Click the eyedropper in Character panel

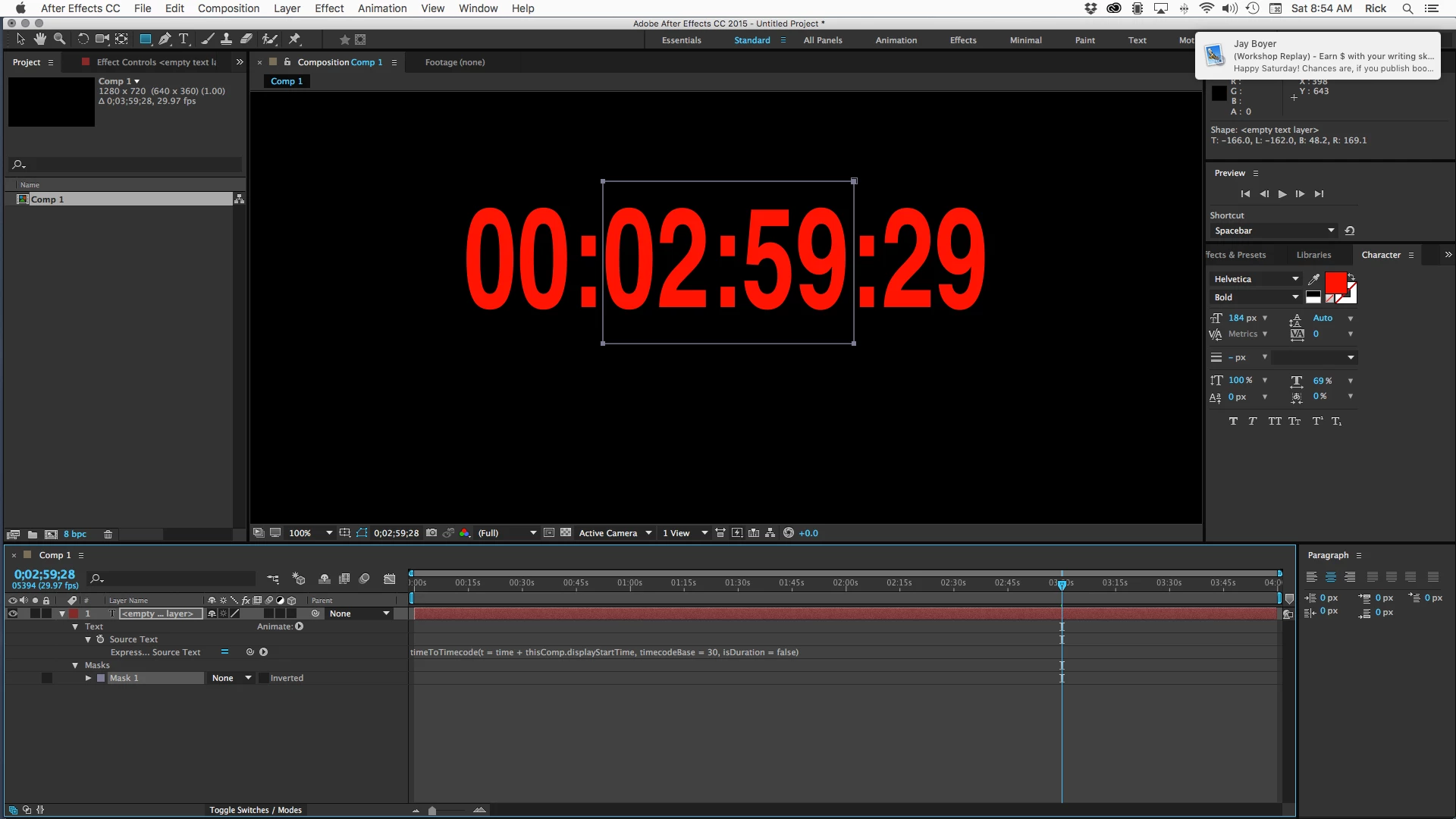1314,279
